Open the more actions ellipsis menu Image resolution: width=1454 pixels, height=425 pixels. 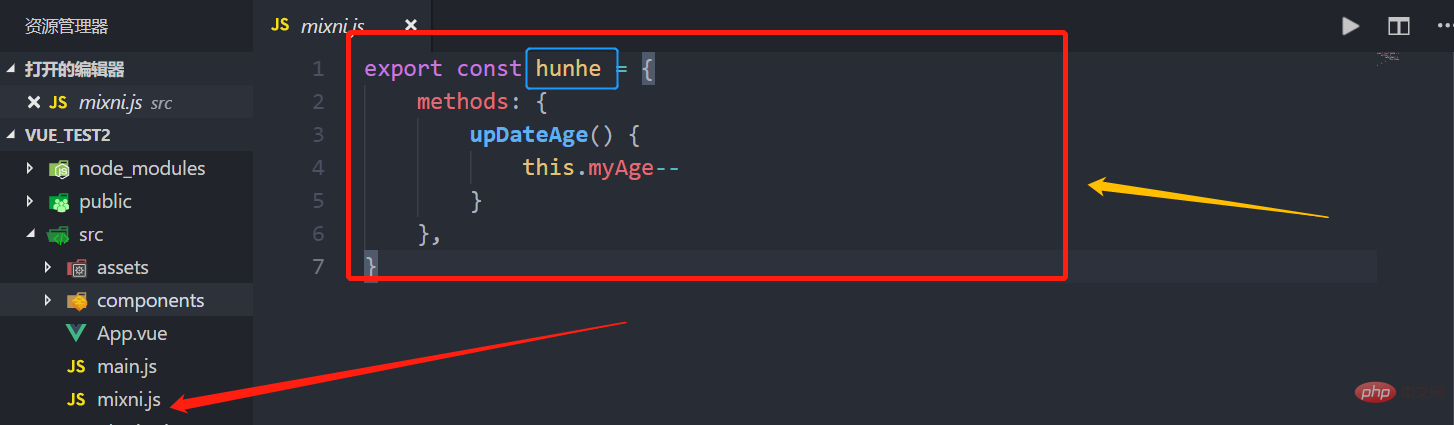click(x=1440, y=26)
